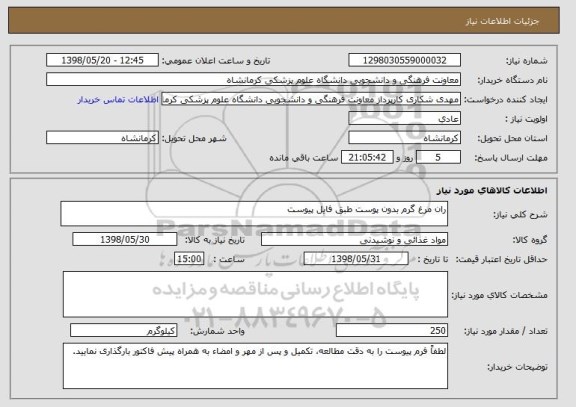Click the شهر محل تحویل field کرمانشاه
Screen dimensions: 576x407
click(102, 138)
